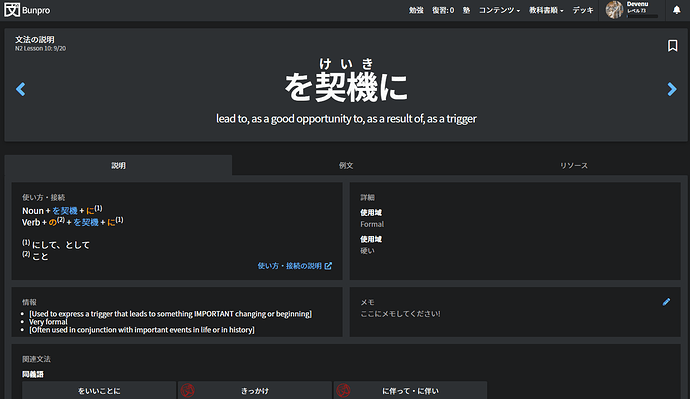
Task: Click the 文法の説明 heading
Action: click(35, 39)
